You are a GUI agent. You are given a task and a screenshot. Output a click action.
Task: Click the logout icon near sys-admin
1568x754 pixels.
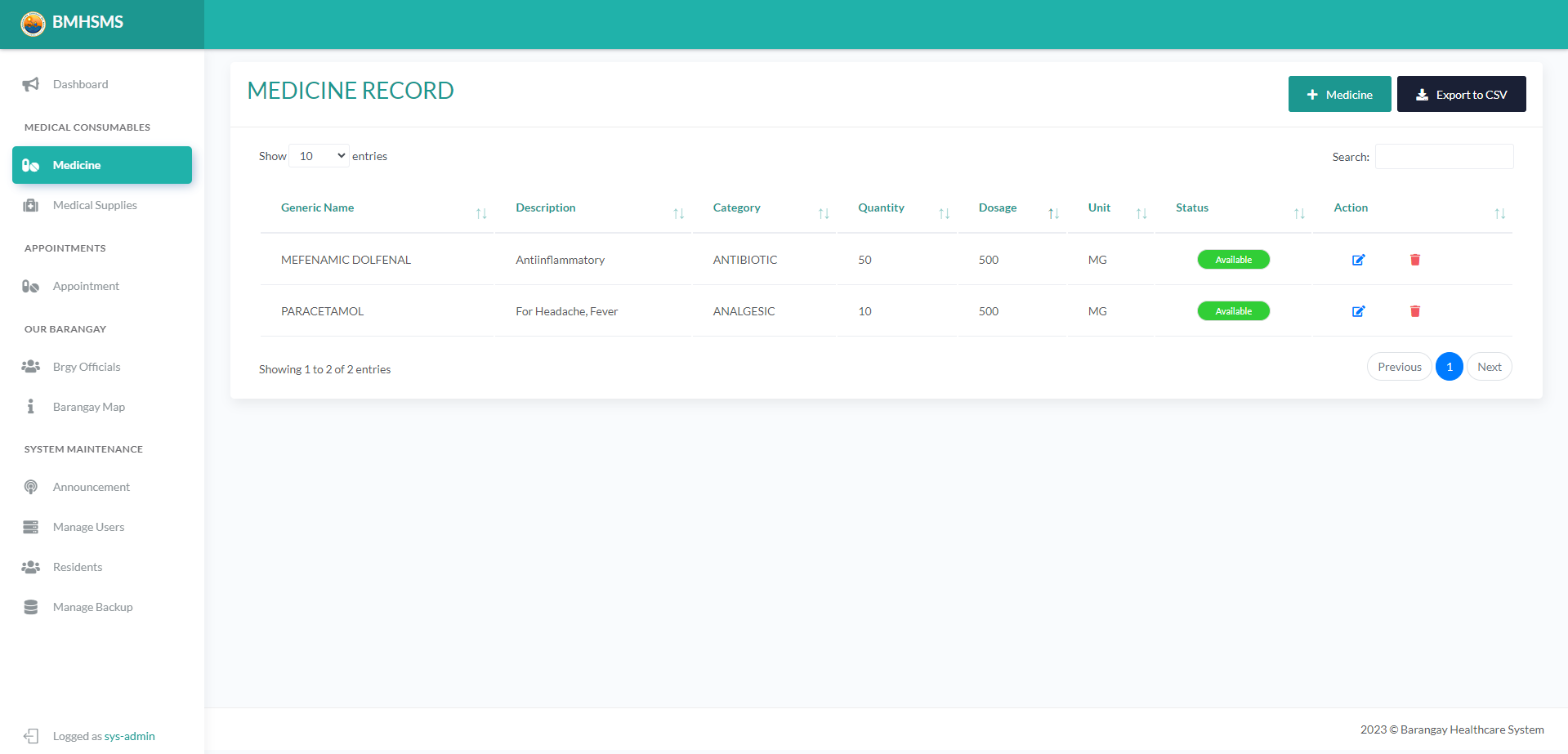[32, 736]
